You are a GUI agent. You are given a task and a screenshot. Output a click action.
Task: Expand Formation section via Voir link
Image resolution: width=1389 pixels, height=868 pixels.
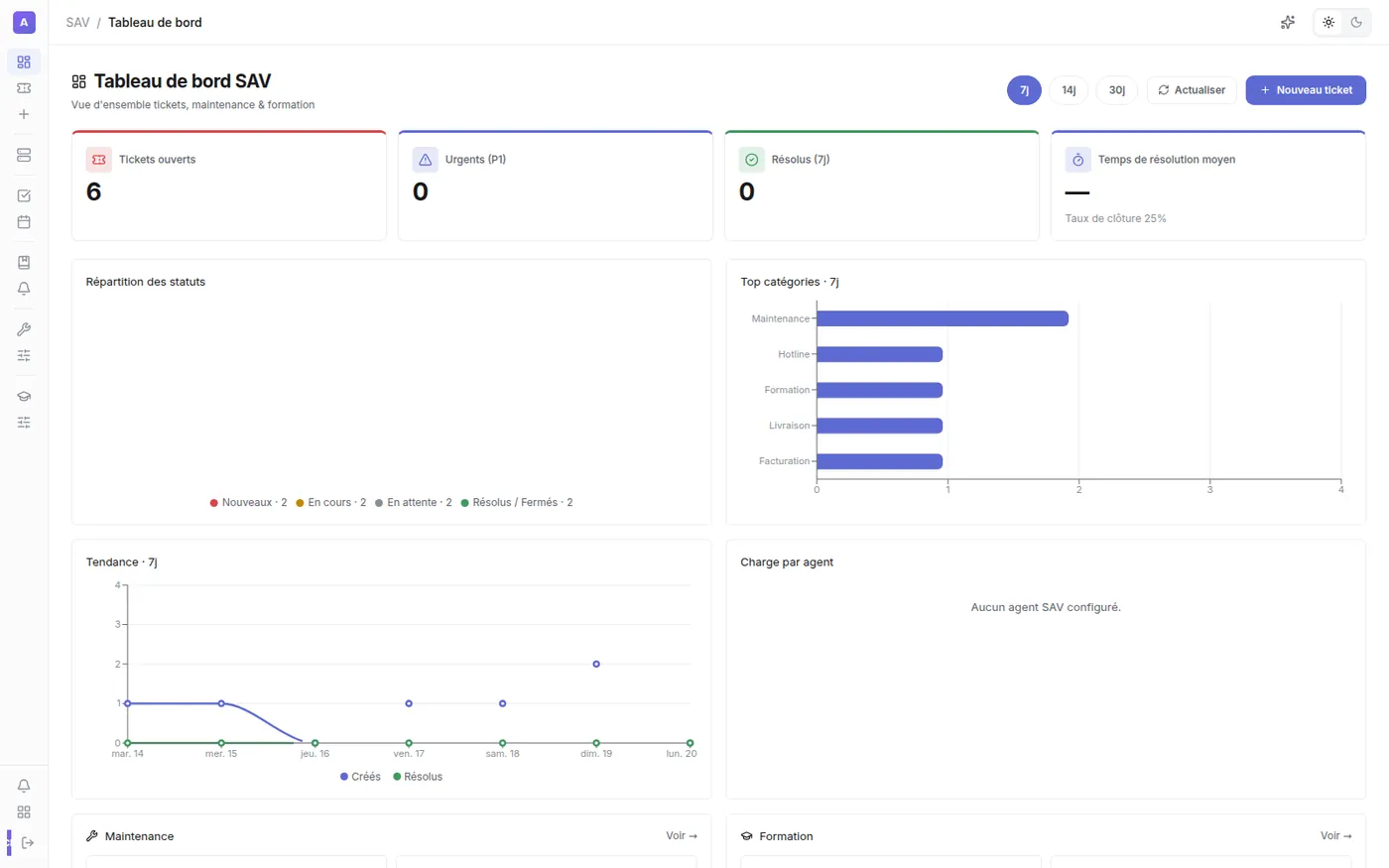coord(1336,836)
